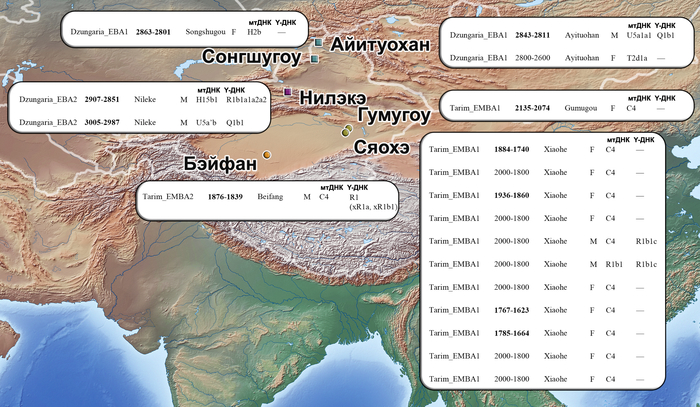This screenshot has height=407, width=700.
Task: Click Dzungaria_EBA1 label in Songshugou row
Action: point(99,32)
